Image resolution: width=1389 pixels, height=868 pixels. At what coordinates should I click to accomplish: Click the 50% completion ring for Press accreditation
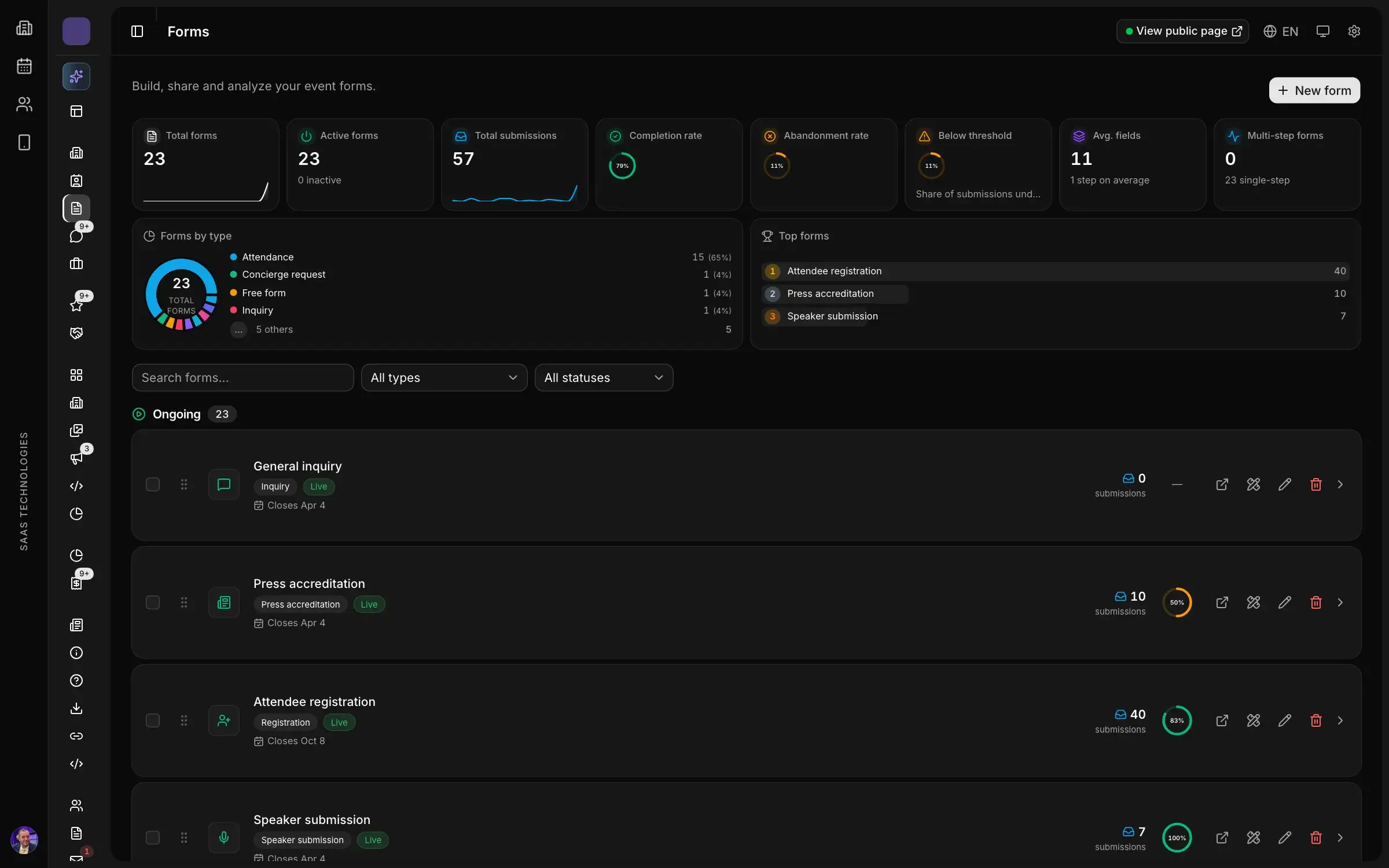(x=1177, y=602)
